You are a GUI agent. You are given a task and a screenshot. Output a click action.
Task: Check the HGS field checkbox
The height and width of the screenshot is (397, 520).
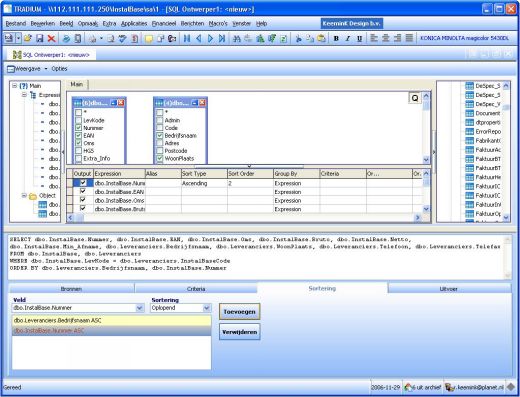pos(79,151)
